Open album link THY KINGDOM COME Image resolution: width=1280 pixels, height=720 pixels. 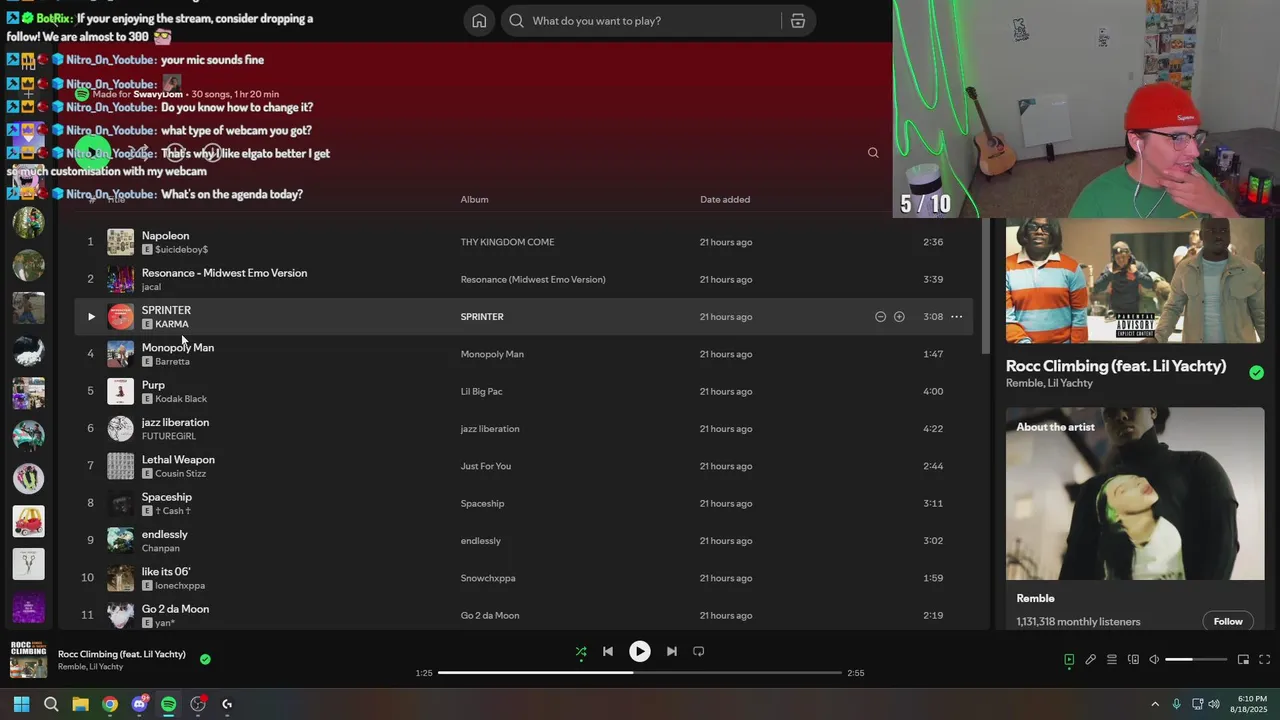click(x=507, y=242)
